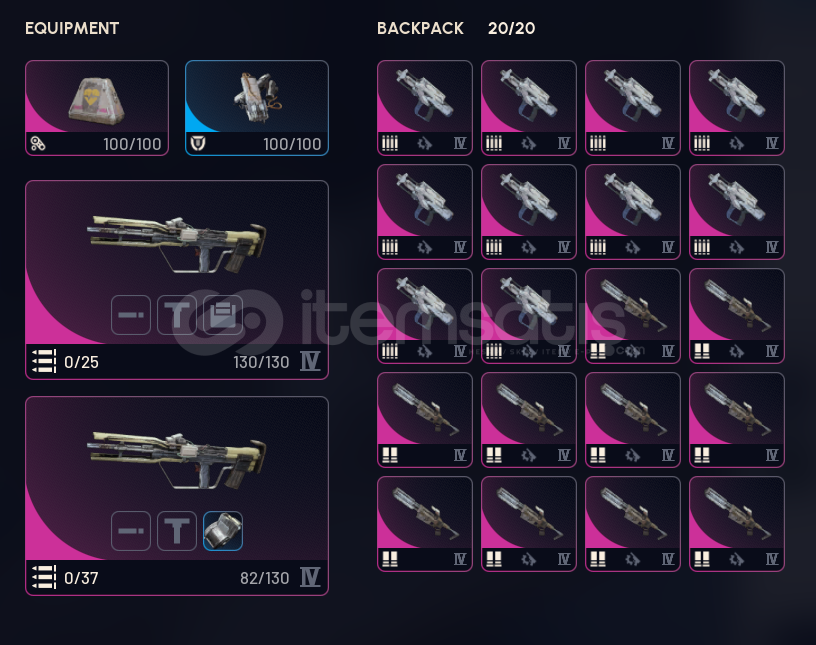The height and width of the screenshot is (645, 816).
Task: Select the last backpack item in the bottom row
Action: click(x=737, y=524)
